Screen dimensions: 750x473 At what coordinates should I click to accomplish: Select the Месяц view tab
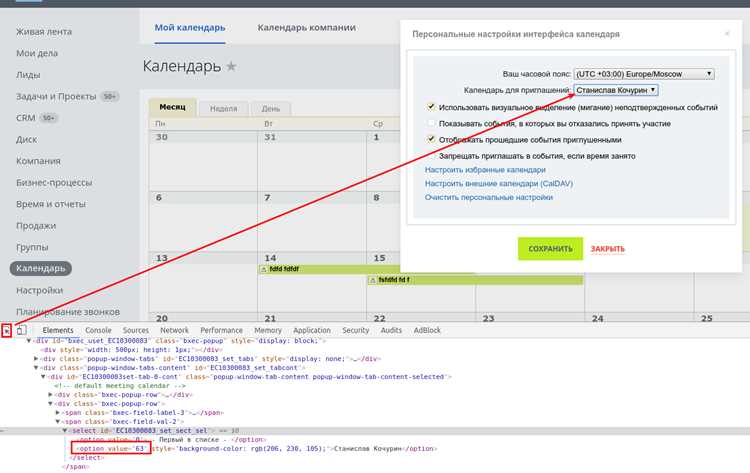point(172,107)
